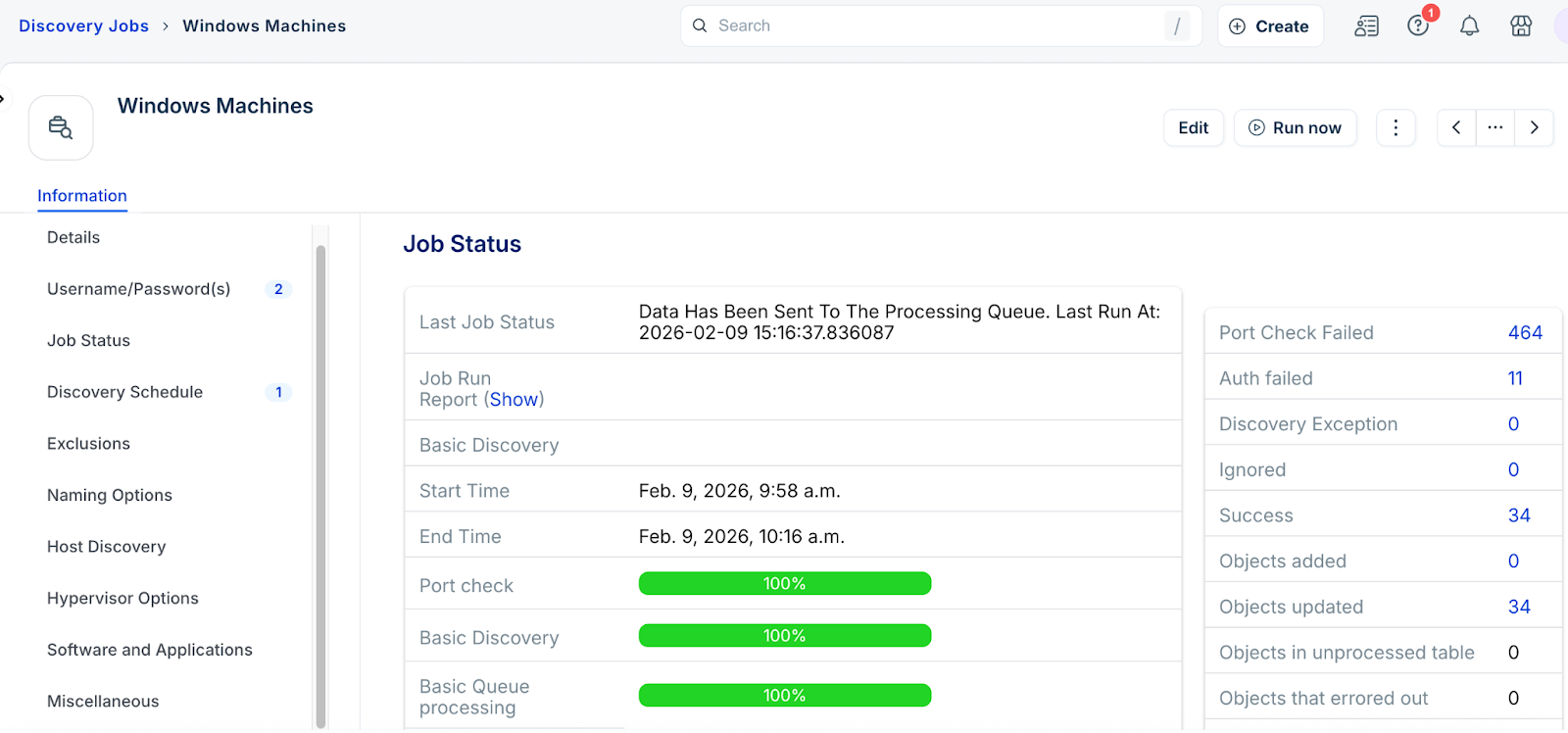This screenshot has width=1568, height=733.
Task: Open the Details section
Action: 73,237
